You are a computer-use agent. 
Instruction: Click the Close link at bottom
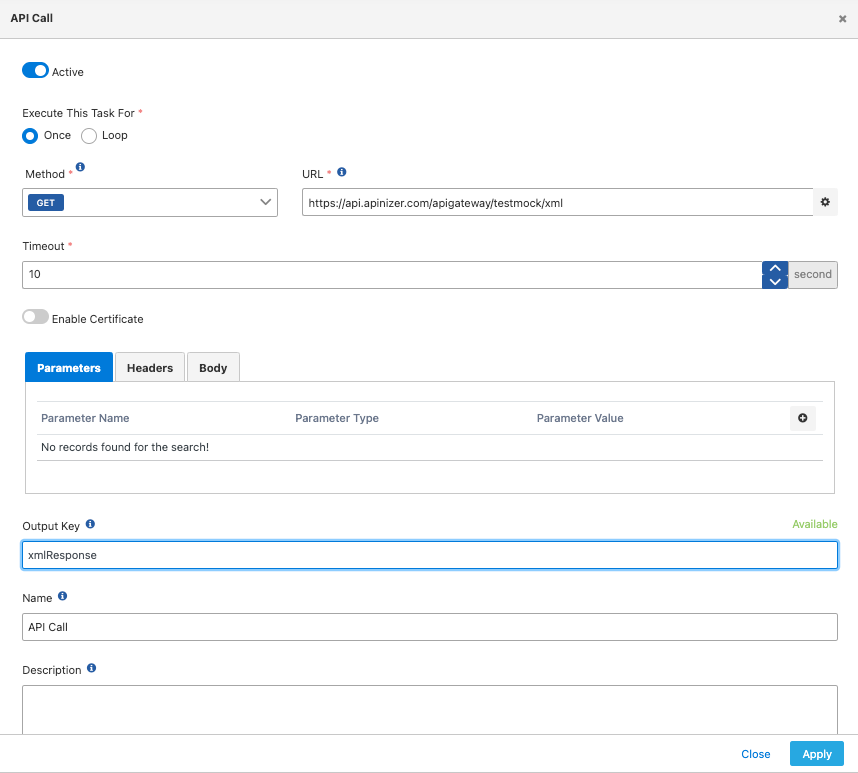pos(755,754)
